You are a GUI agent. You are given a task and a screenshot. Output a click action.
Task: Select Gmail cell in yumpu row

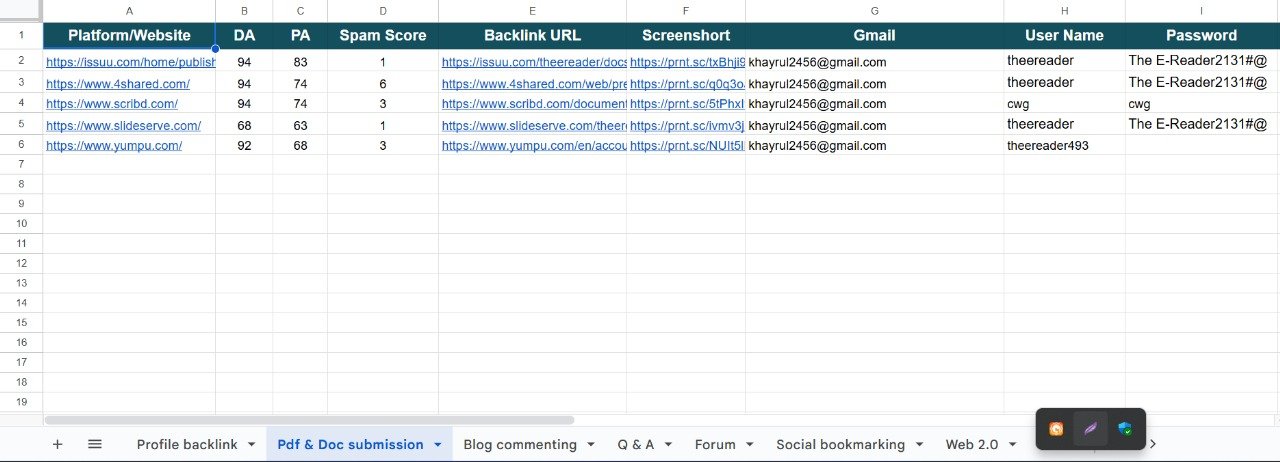coord(875,145)
